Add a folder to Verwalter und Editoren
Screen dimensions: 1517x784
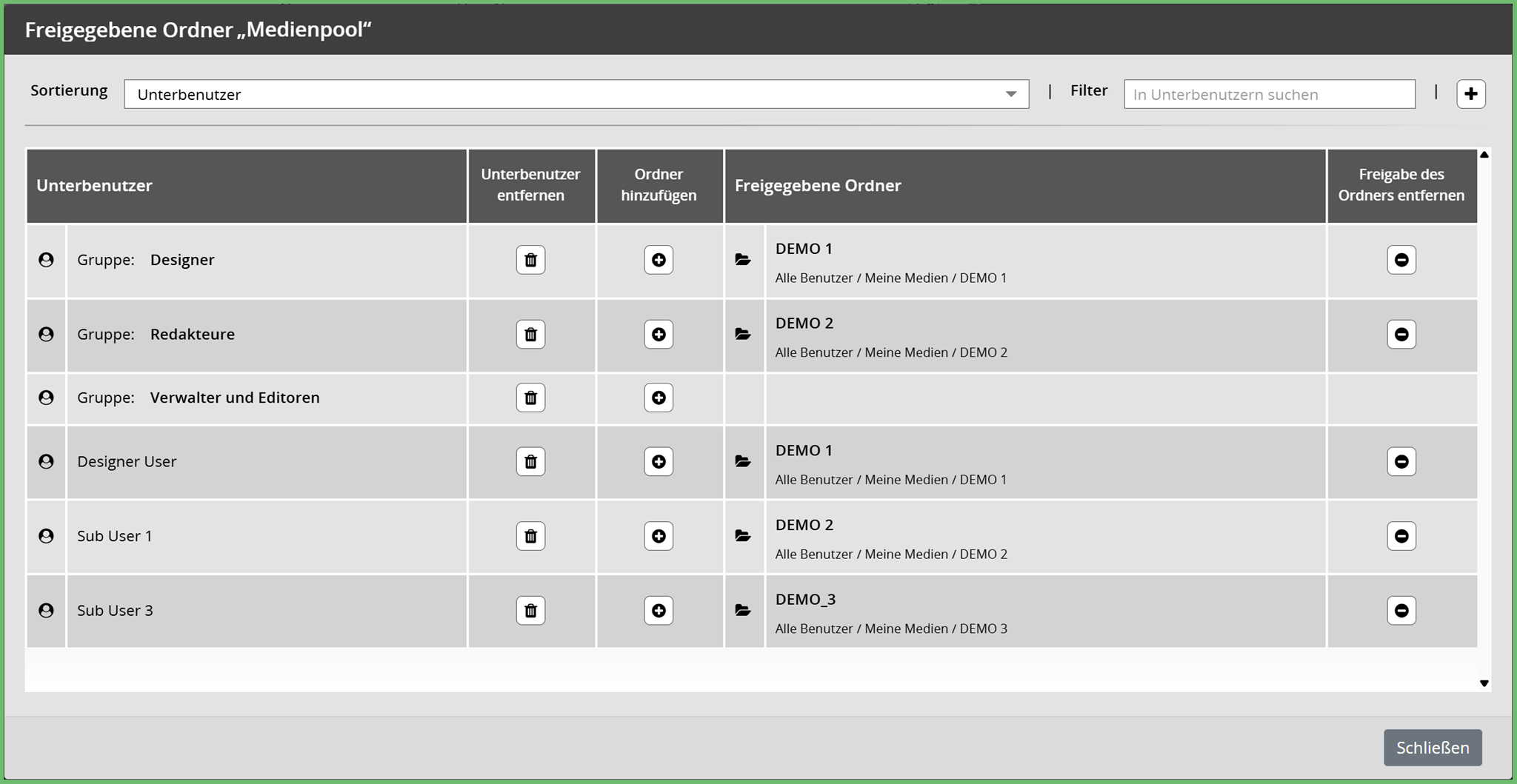click(659, 398)
